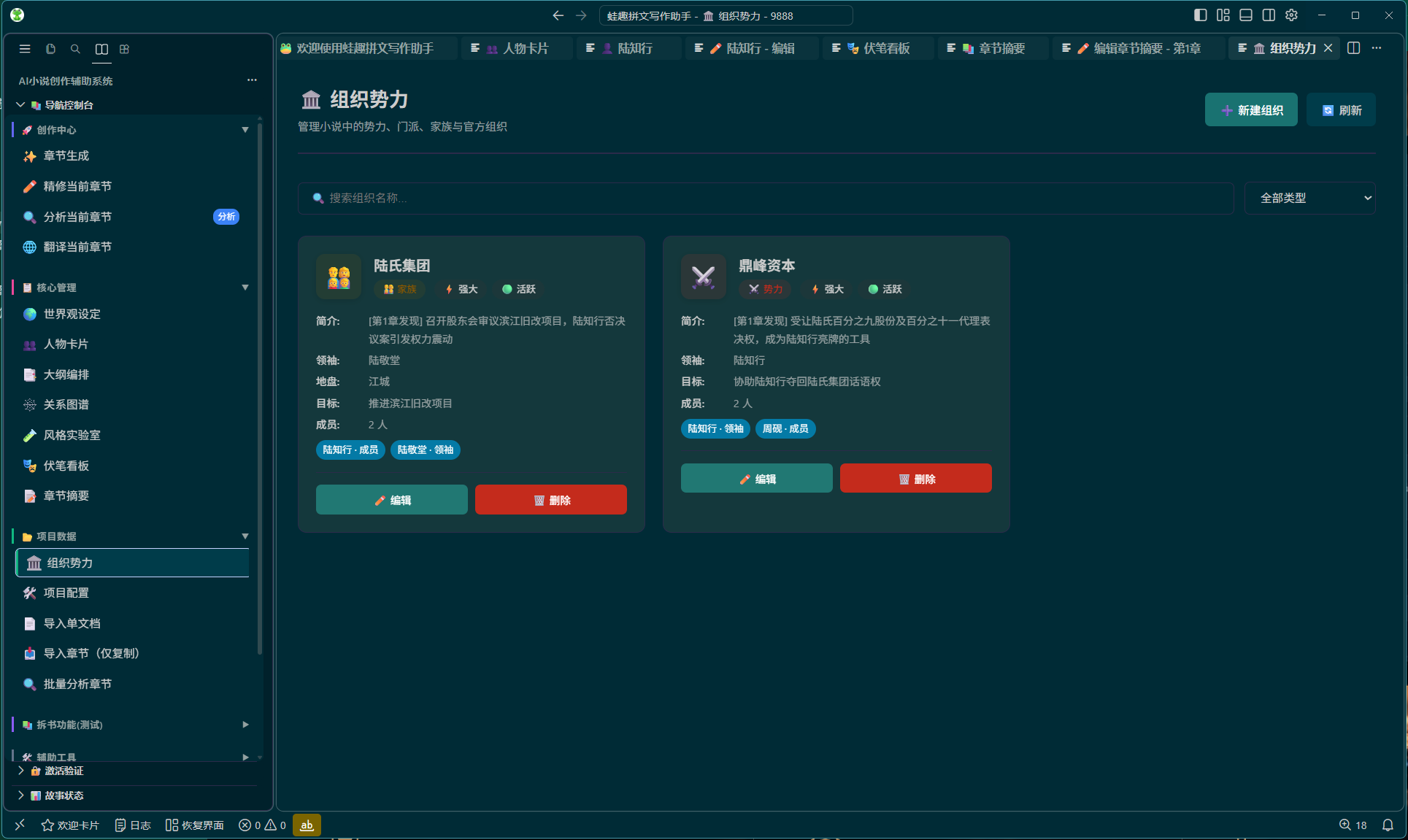Screen dimensions: 1408x840
Task: Split the editor with the split icon
Action: pyautogui.click(x=1354, y=48)
